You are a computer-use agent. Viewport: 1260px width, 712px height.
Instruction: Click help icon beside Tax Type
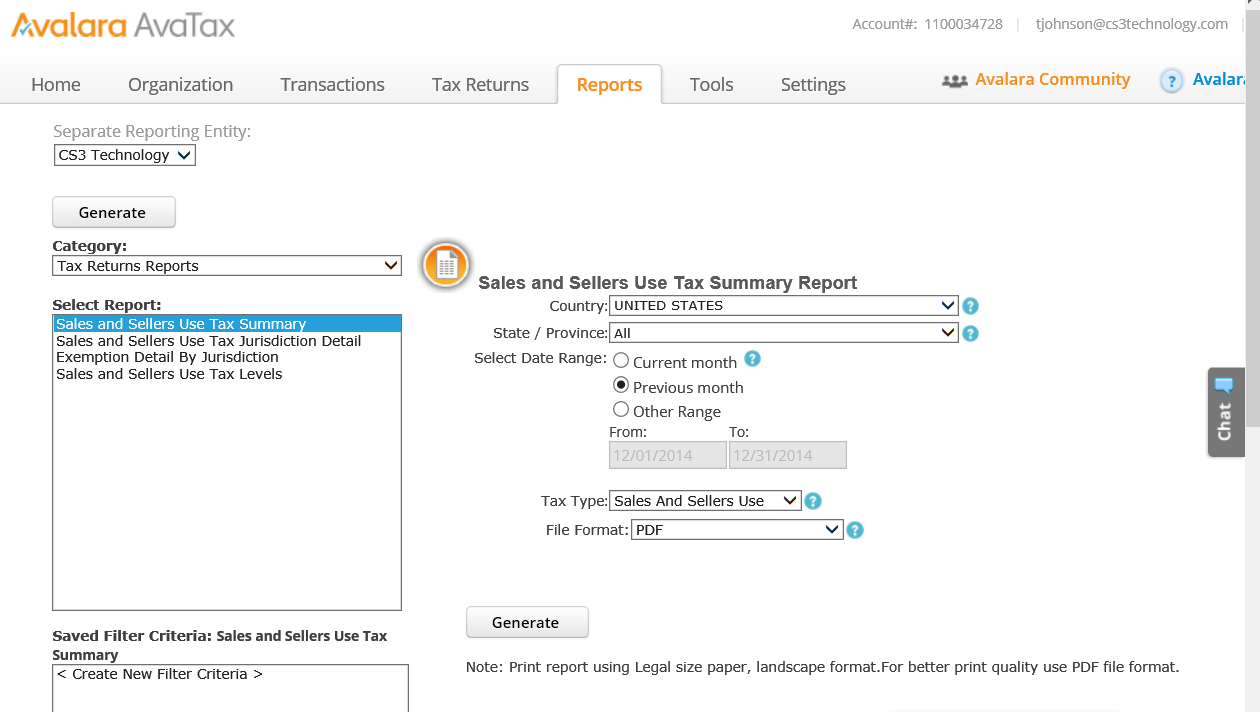coord(813,501)
